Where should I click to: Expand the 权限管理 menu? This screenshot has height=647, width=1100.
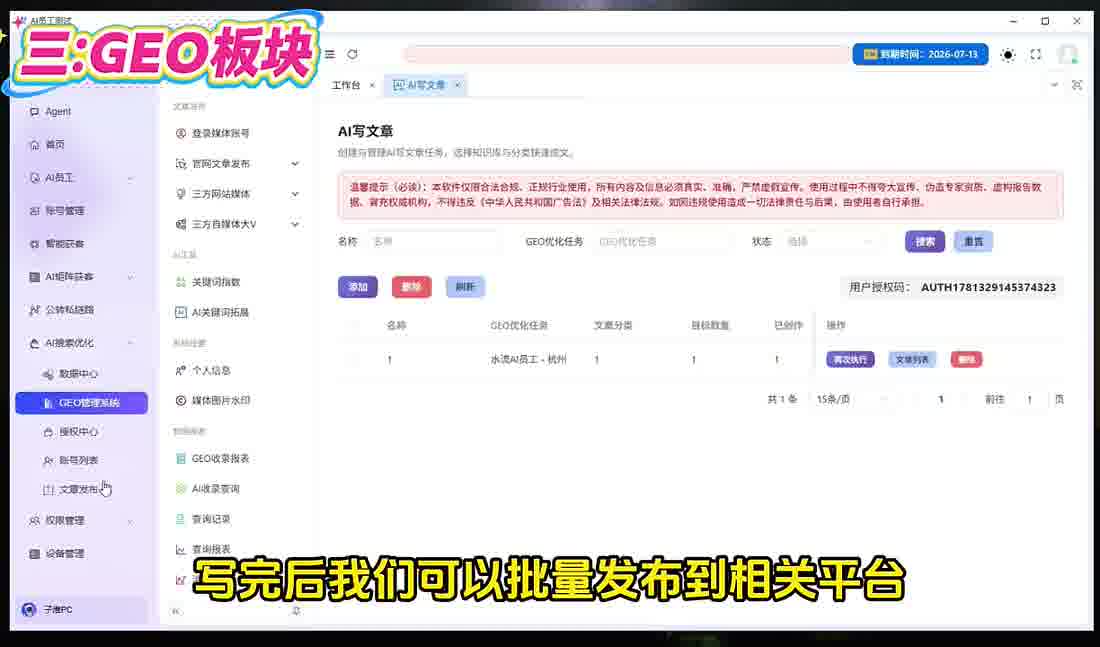pos(81,520)
